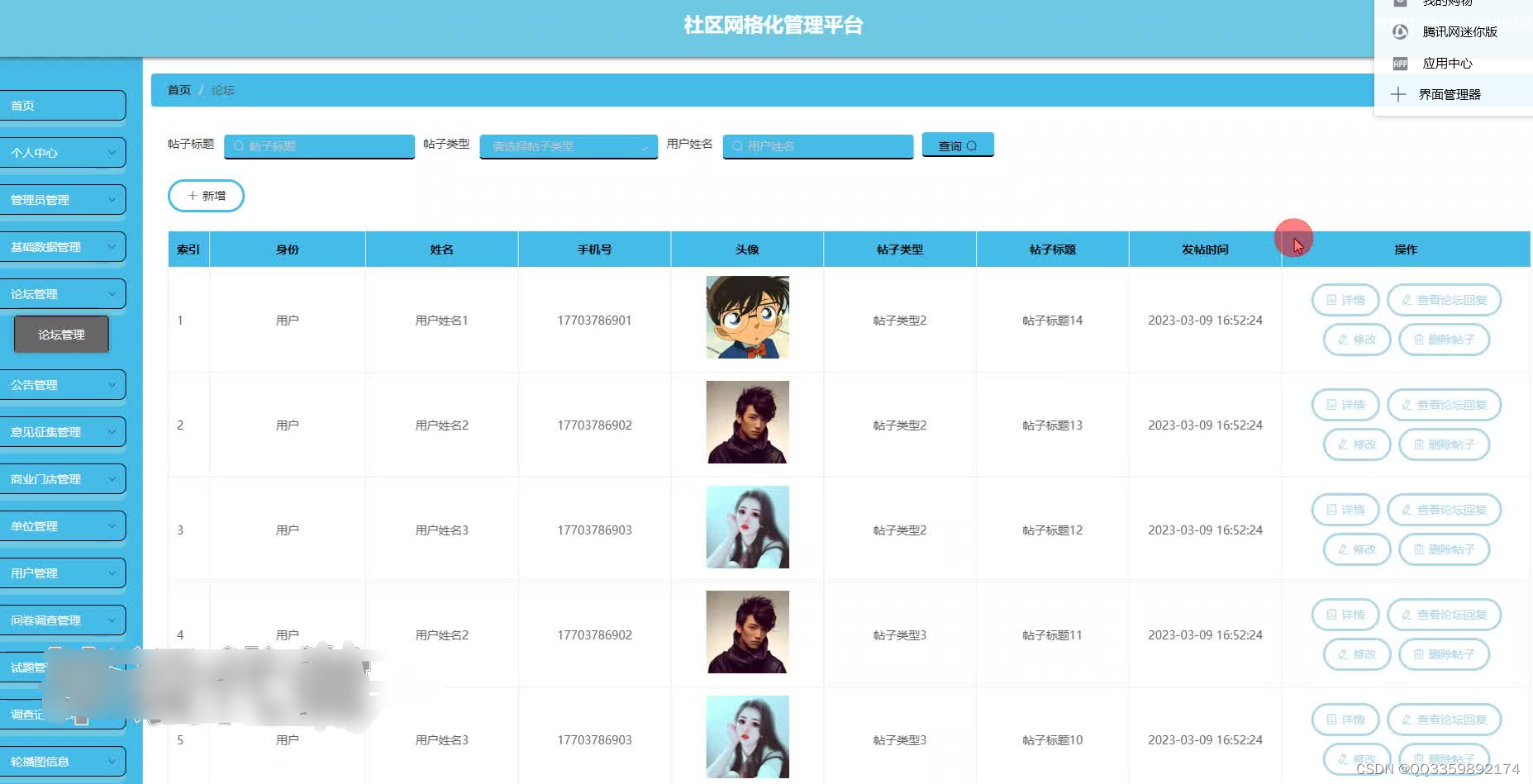1533x784 pixels.
Task: Click the 帖子类型 column header
Action: click(x=899, y=249)
